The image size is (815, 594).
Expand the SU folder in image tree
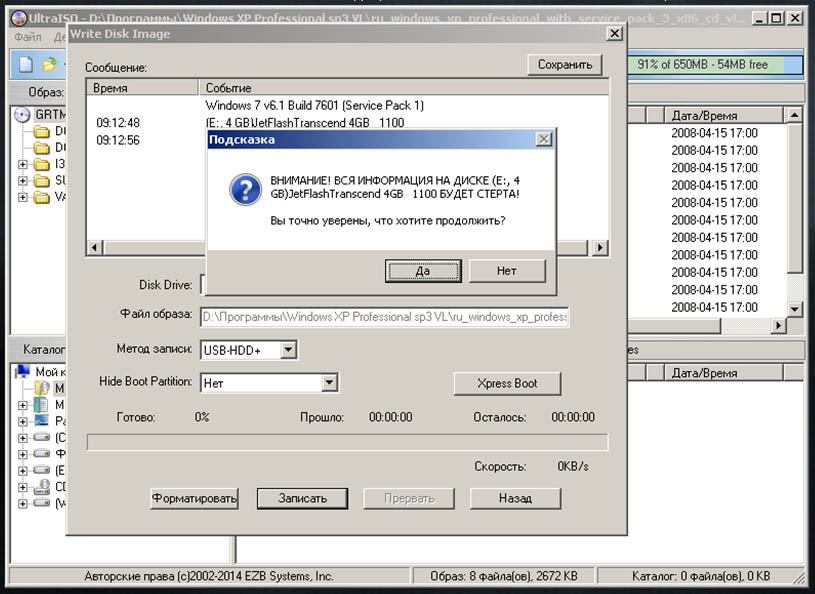pos(22,181)
